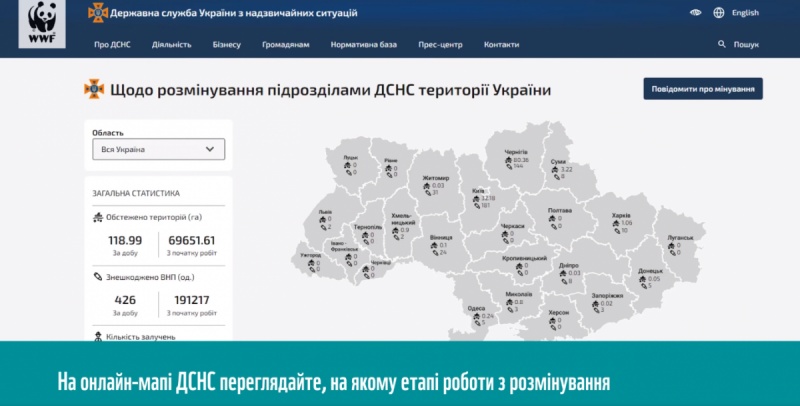
Task: Click the globe language icon
Action: [719, 13]
